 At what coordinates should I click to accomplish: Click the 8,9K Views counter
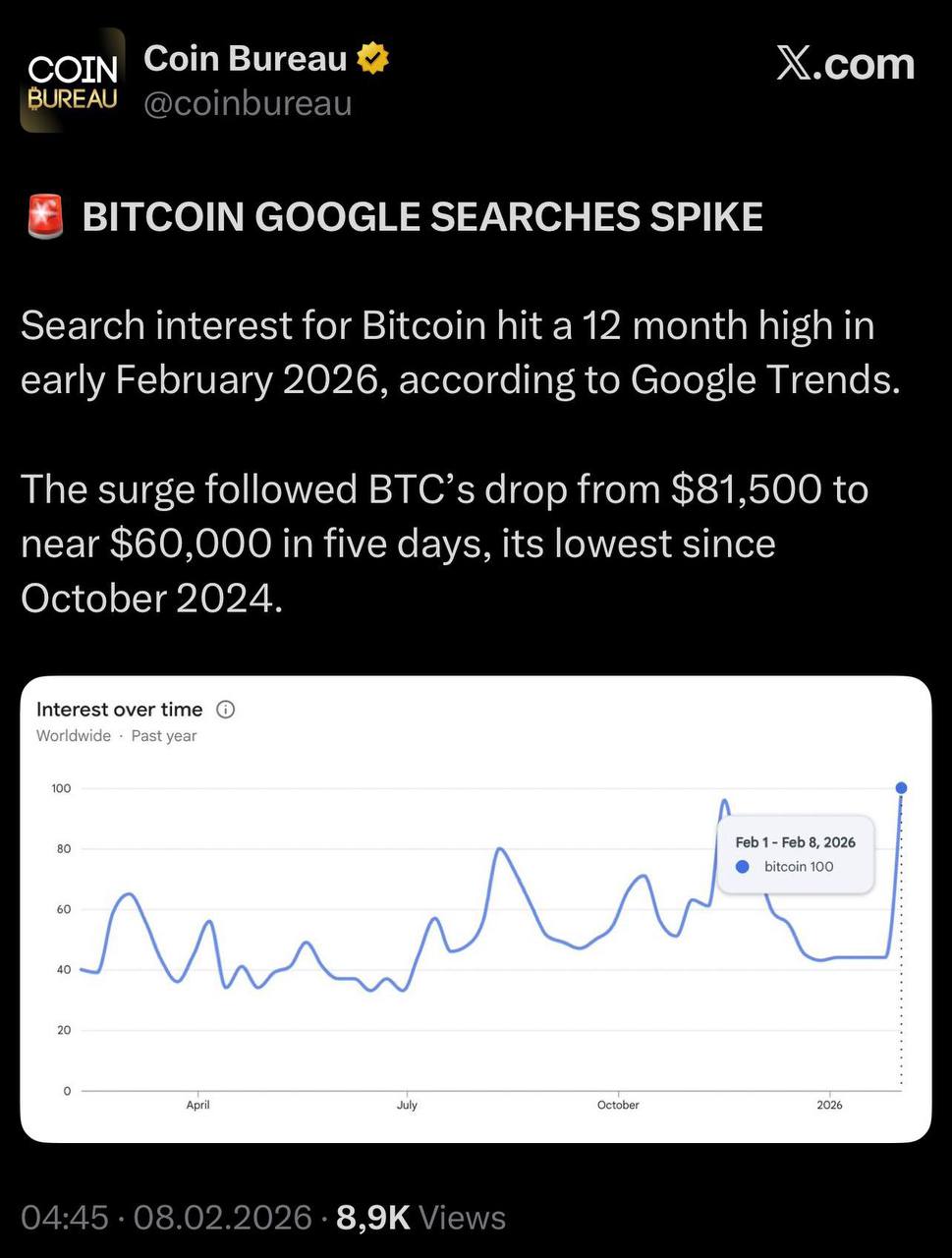(x=420, y=1218)
